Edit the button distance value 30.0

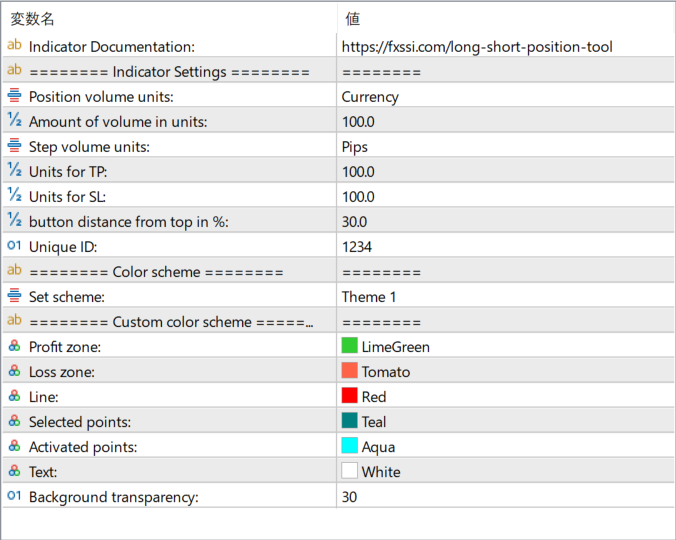coord(354,222)
